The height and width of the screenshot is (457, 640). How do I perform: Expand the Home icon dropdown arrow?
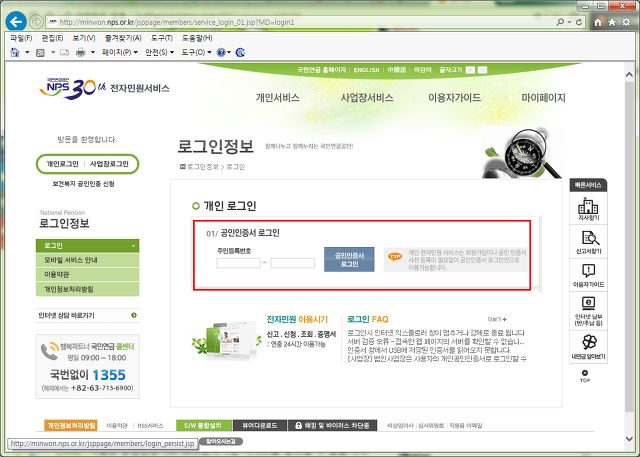pyautogui.click(x=27, y=52)
